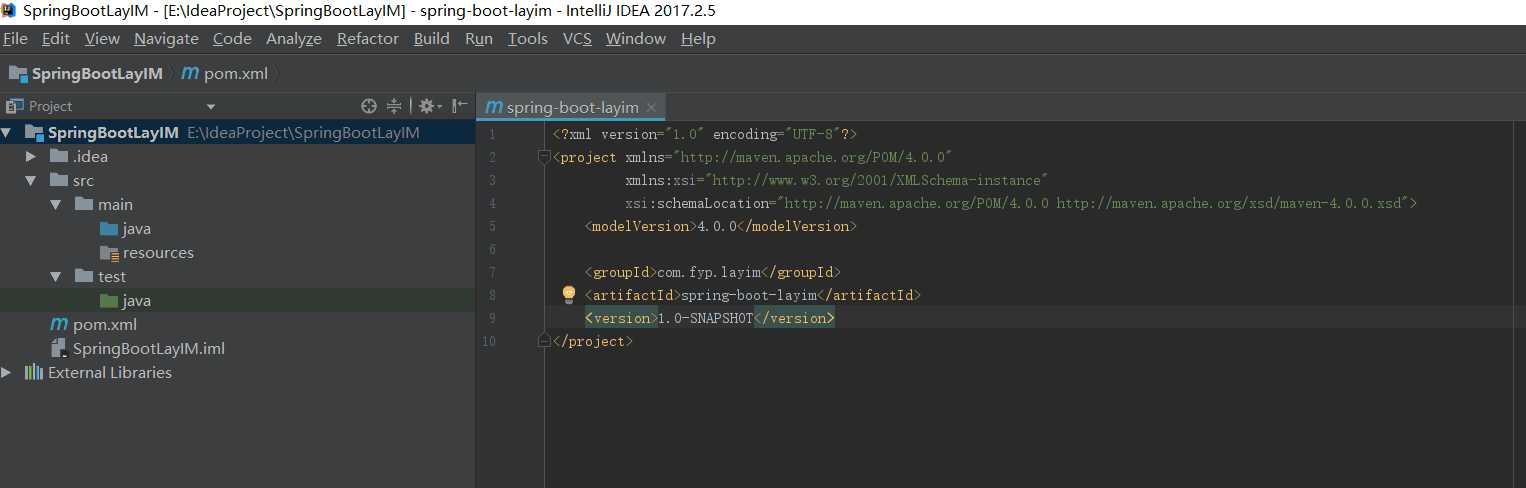Open the Project view dropdown arrow
Viewport: 1526px width, 488px height.
pos(211,107)
